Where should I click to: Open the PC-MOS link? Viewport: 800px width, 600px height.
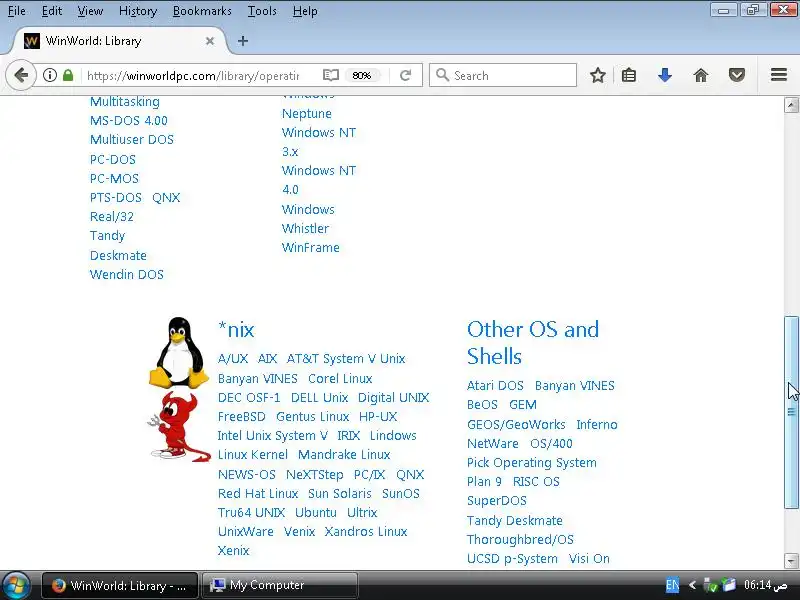pyautogui.click(x=114, y=179)
